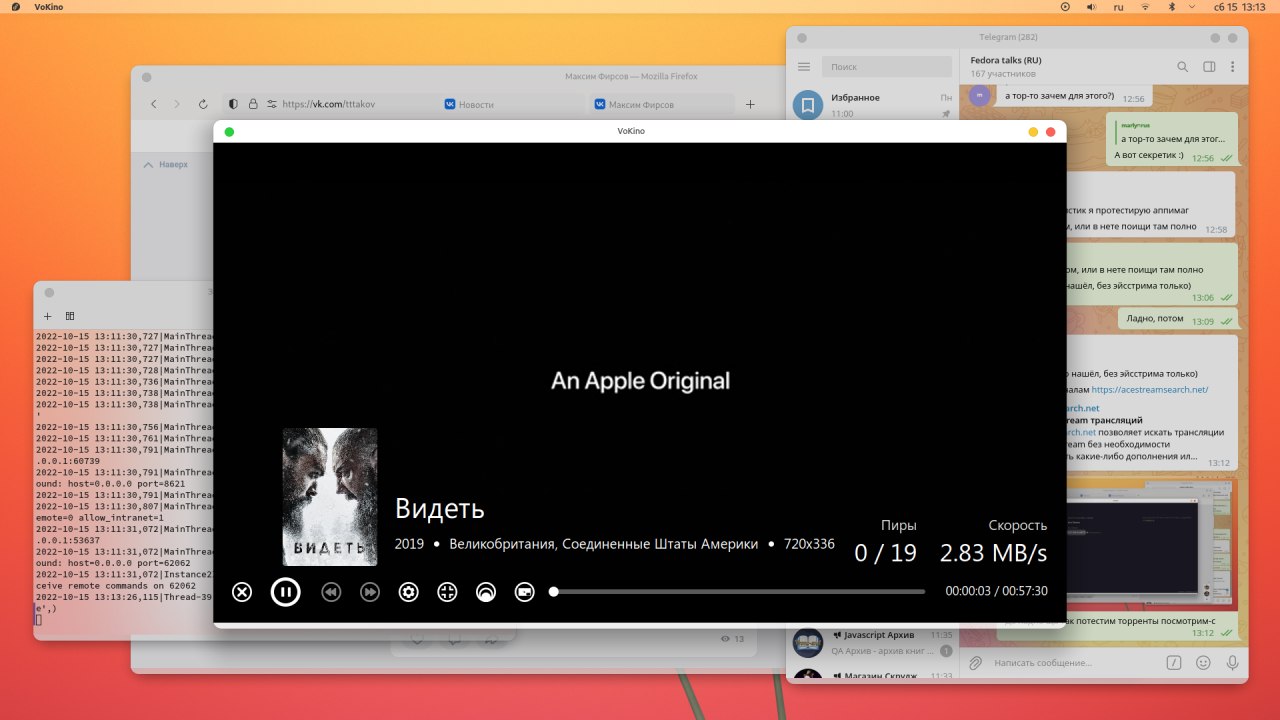Toggle Telegram right info sidebar panel
Viewport: 1280px width, 720px height.
point(1209,67)
